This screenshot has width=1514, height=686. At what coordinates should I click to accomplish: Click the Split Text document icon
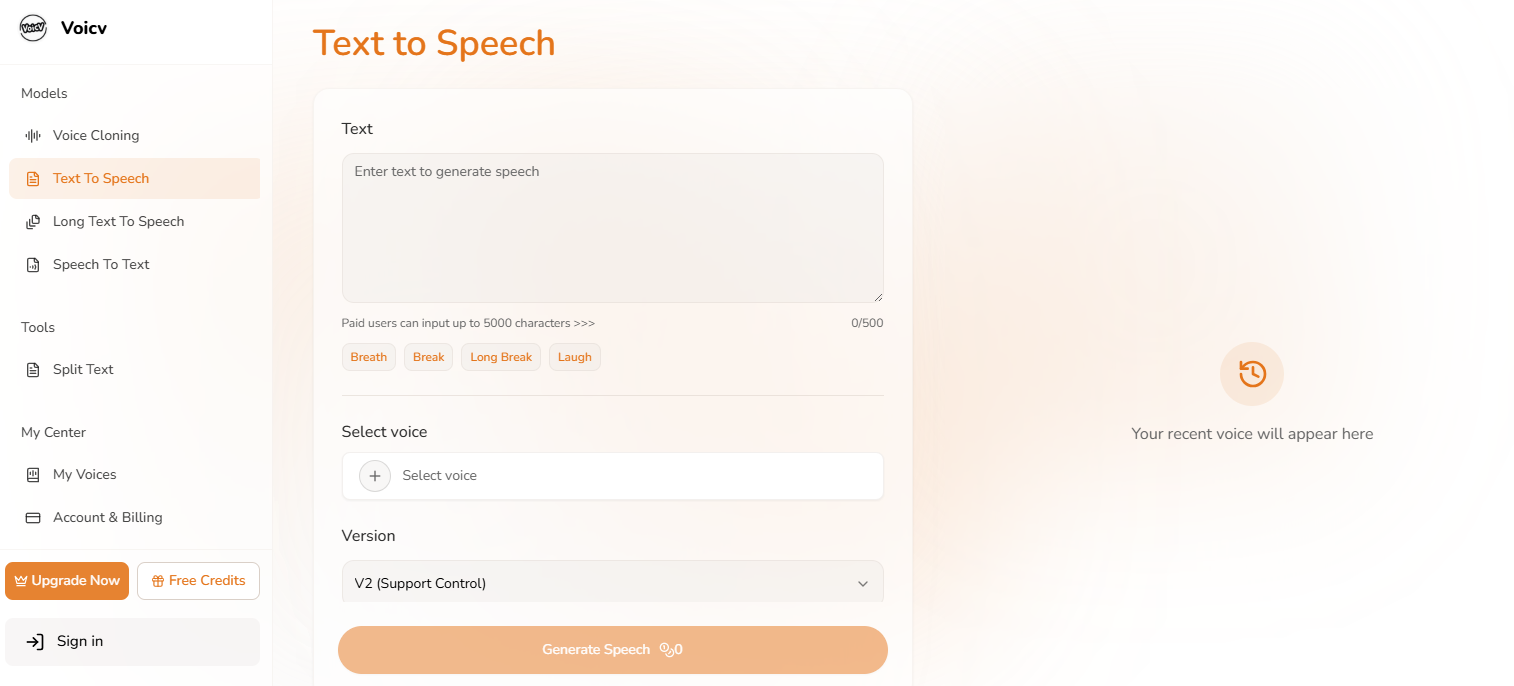pos(33,370)
